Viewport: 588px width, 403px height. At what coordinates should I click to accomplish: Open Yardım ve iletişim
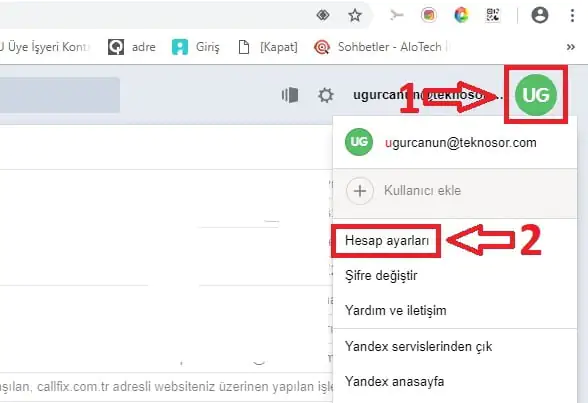tap(396, 310)
